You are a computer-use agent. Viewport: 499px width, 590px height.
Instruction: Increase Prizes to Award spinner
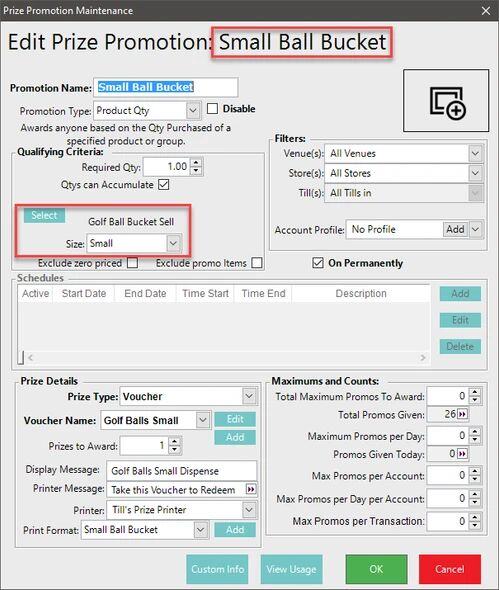pyautogui.click(x=174, y=442)
